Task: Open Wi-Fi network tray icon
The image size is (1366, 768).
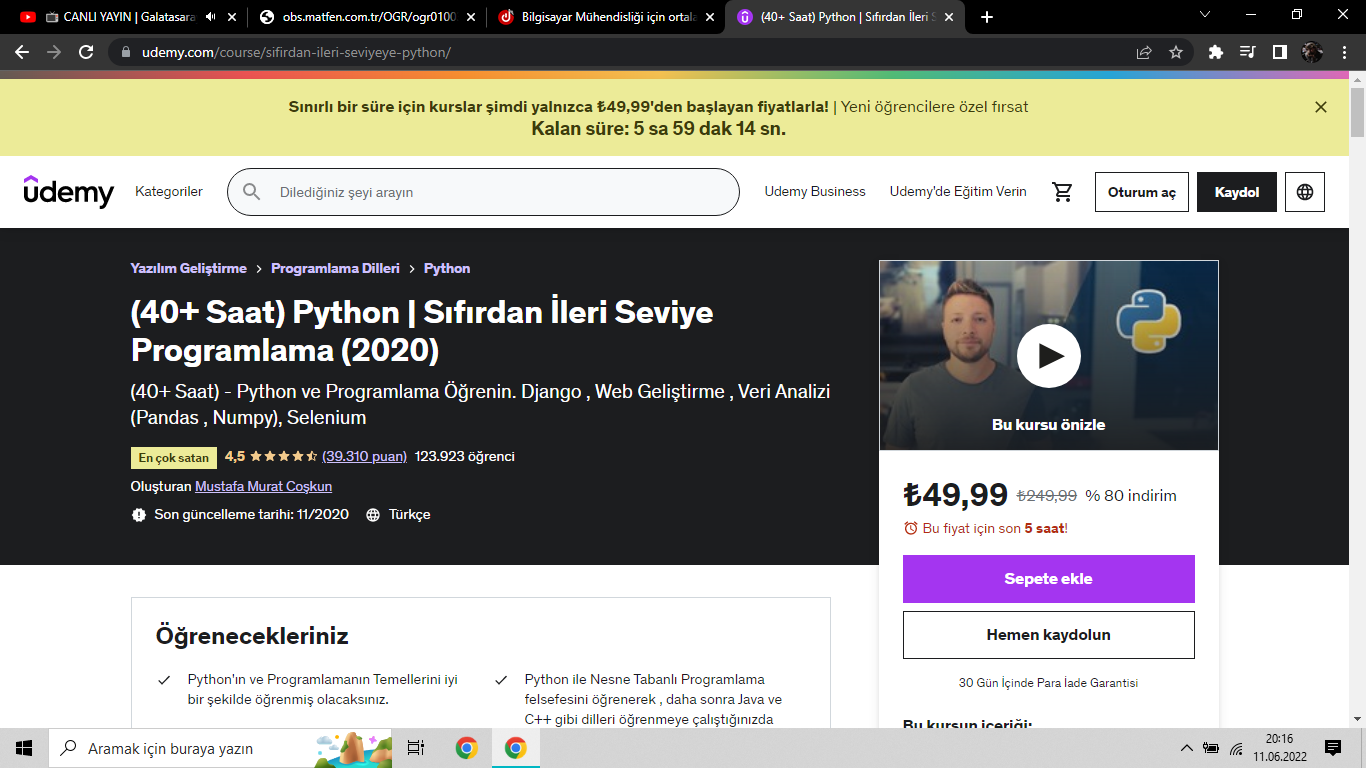Action: pyautogui.click(x=1237, y=748)
